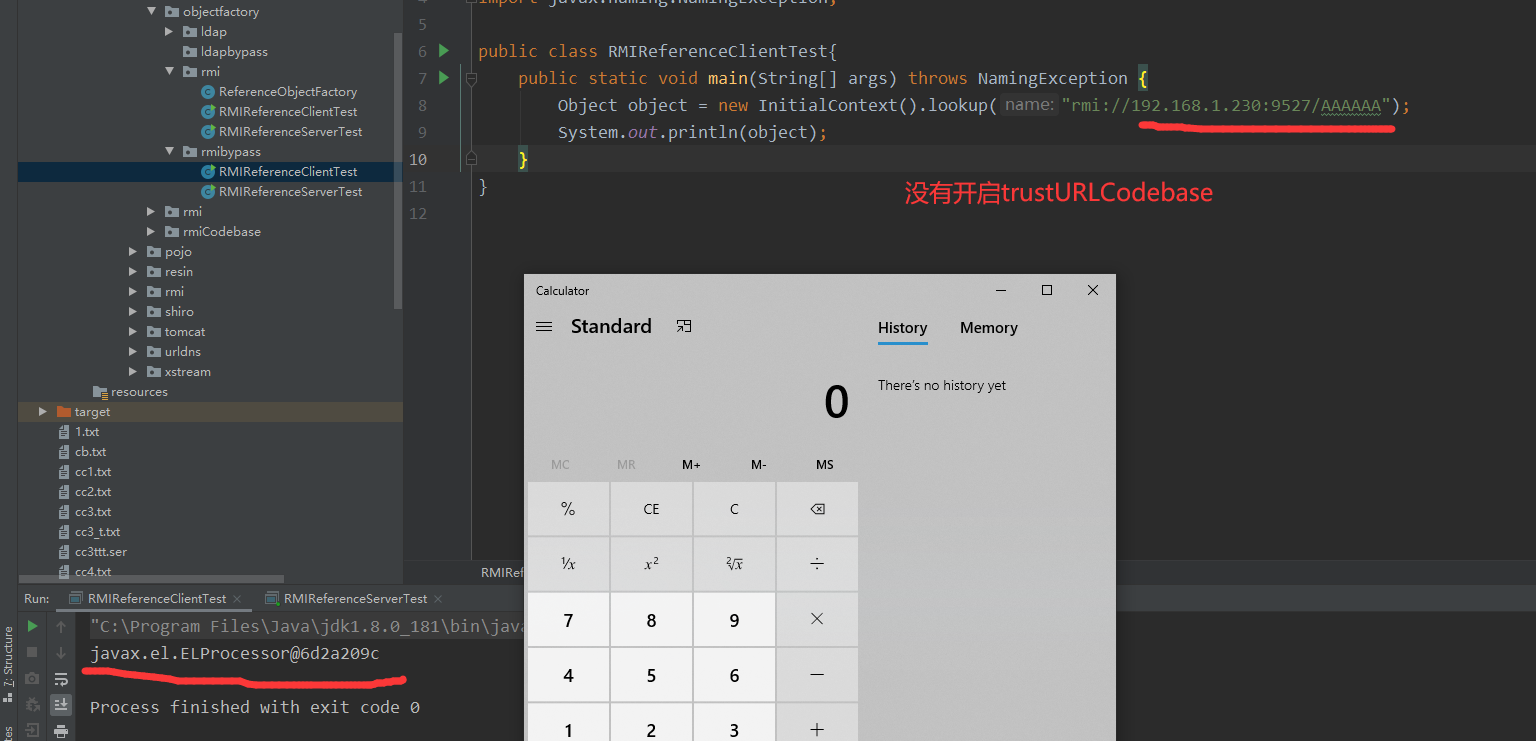This screenshot has height=741, width=1536.
Task: Click run gutter icon beside main method
Action: tap(444, 78)
